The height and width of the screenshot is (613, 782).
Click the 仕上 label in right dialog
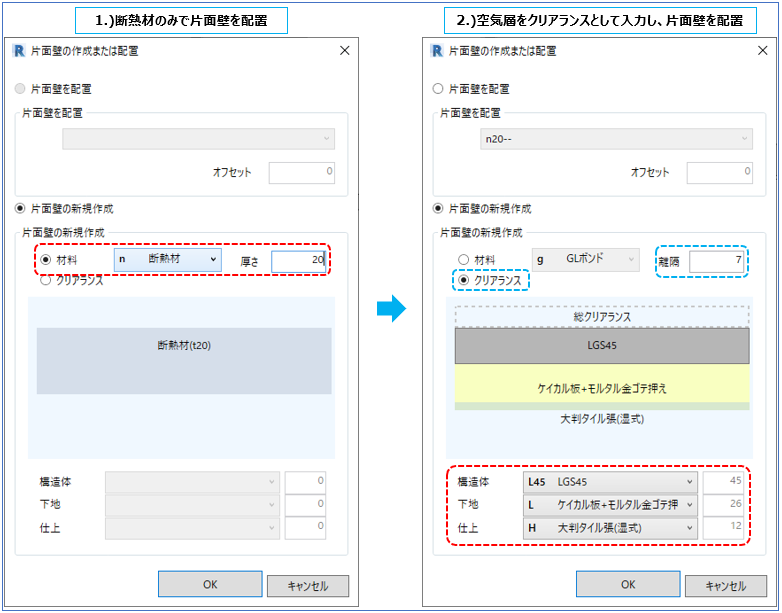point(468,528)
